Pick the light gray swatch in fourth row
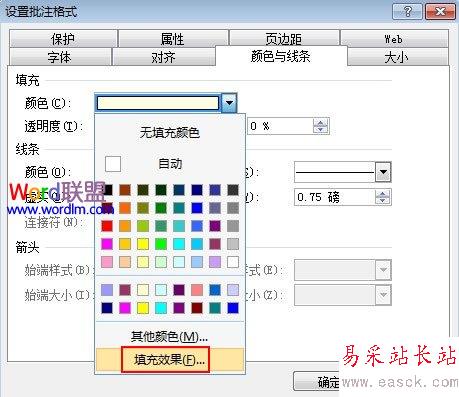The width and height of the screenshot is (459, 397). pos(233,244)
